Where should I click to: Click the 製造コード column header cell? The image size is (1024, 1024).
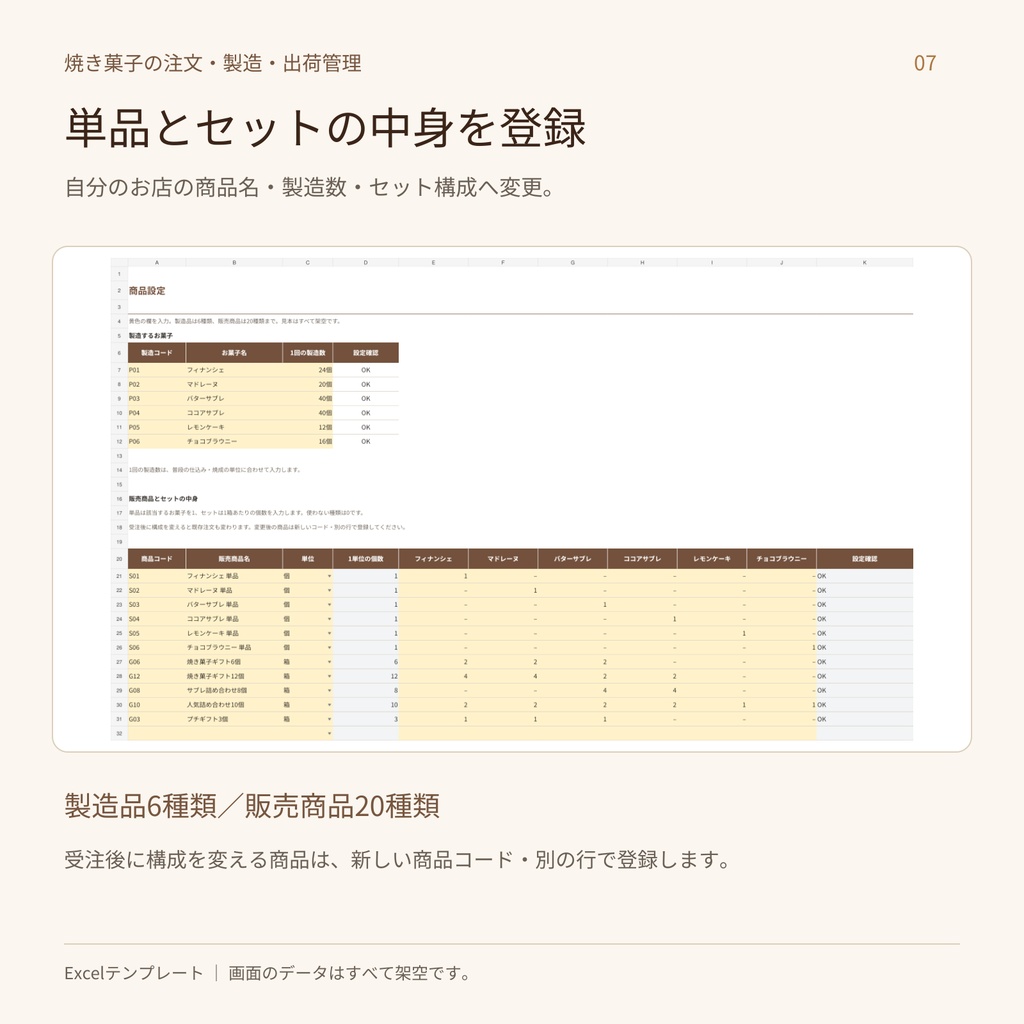pyautogui.click(x=157, y=353)
